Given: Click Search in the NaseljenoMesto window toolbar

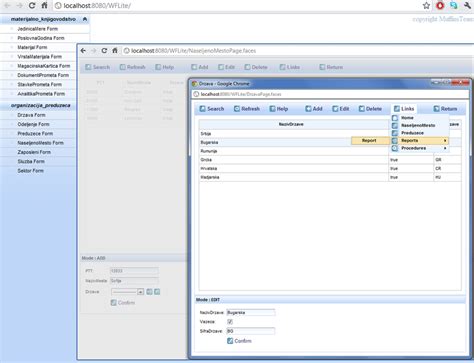Looking at the screenshot, I should pyautogui.click(x=98, y=67).
